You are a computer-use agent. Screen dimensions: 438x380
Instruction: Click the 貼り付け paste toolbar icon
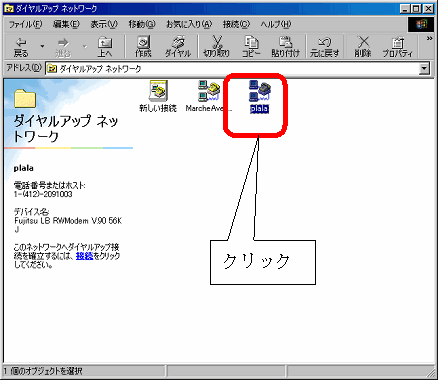pyautogui.click(x=285, y=46)
